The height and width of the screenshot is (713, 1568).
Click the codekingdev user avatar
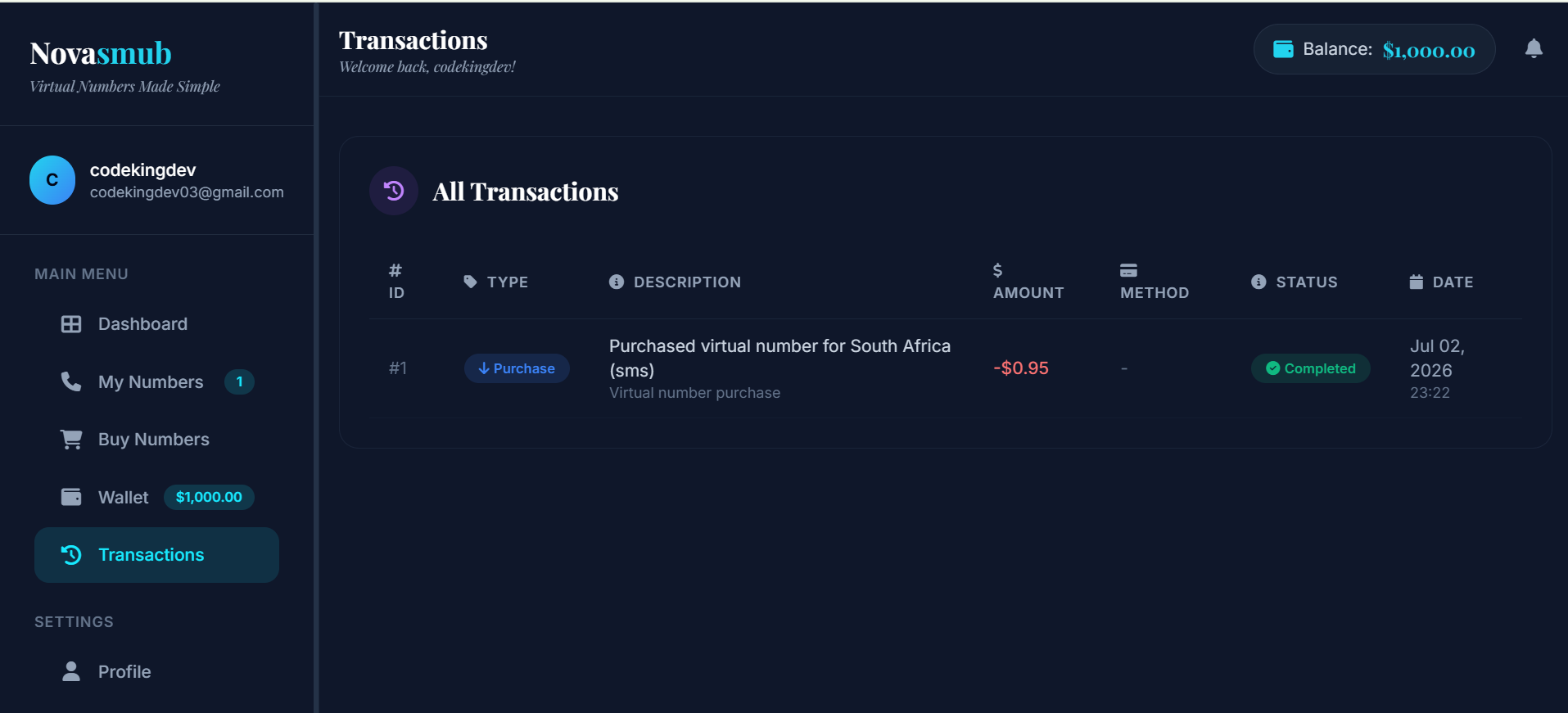(x=52, y=180)
